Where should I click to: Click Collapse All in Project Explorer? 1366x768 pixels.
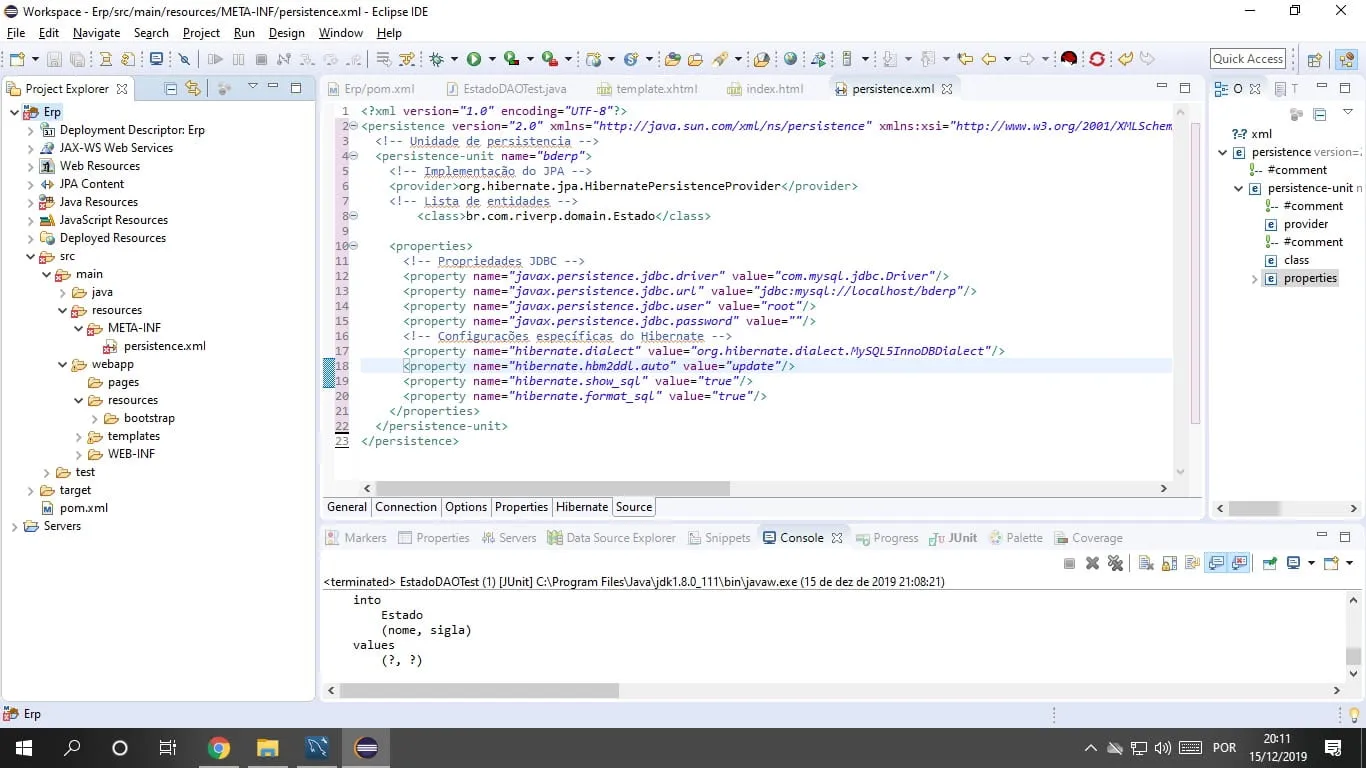(x=170, y=88)
